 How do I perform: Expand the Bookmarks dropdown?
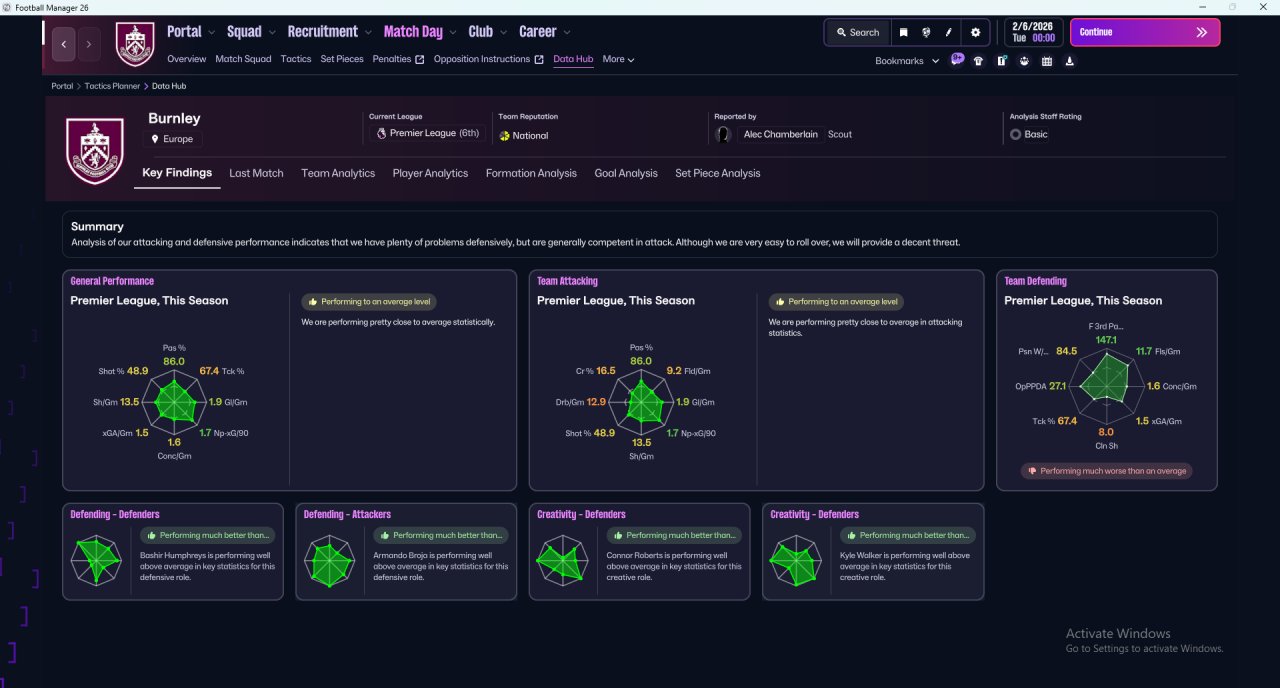907,61
